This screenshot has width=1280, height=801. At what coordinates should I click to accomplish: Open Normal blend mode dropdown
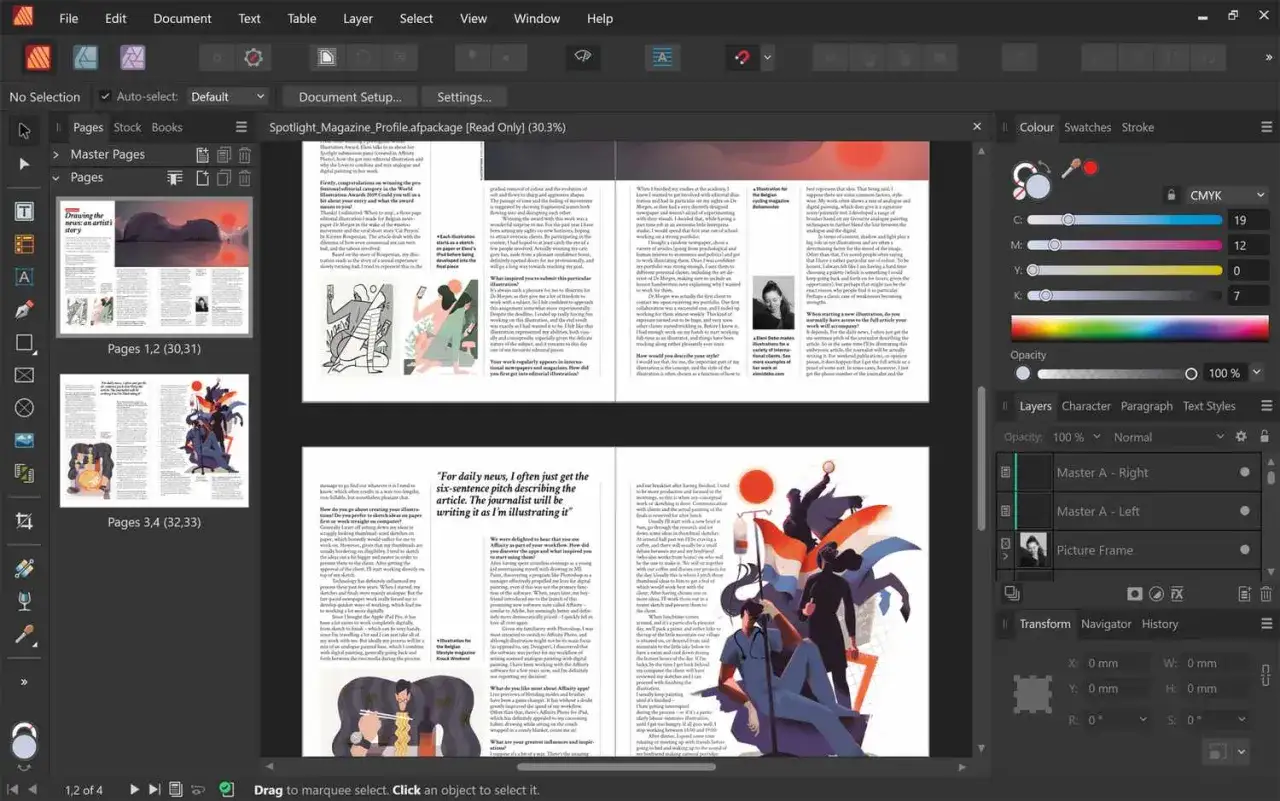point(1167,437)
